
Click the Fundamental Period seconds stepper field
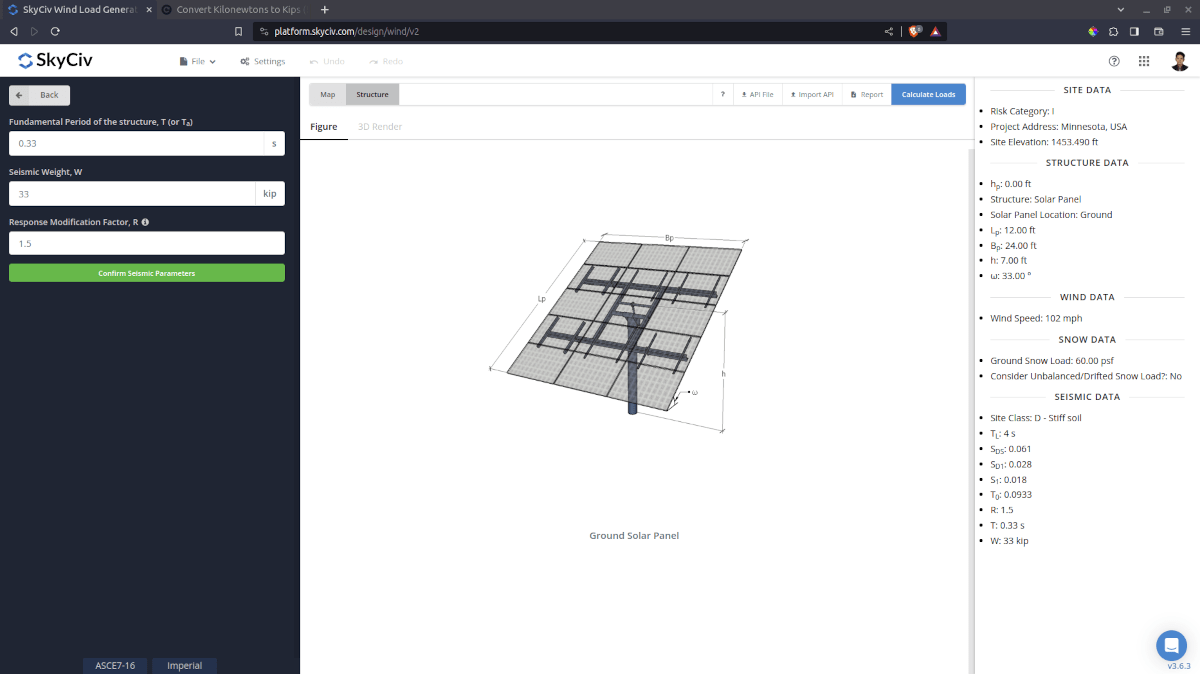click(272, 143)
